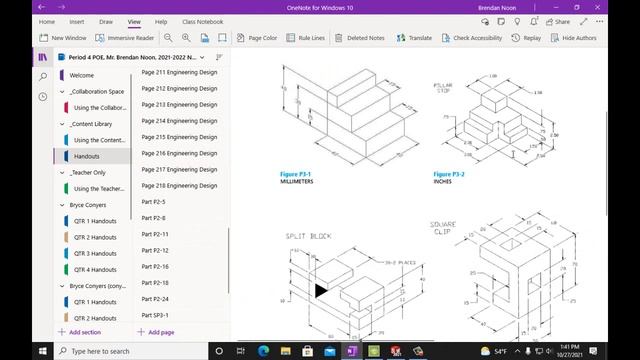Click the full page view icon
Image resolution: width=640 pixels, height=360 pixels.
(x=222, y=38)
